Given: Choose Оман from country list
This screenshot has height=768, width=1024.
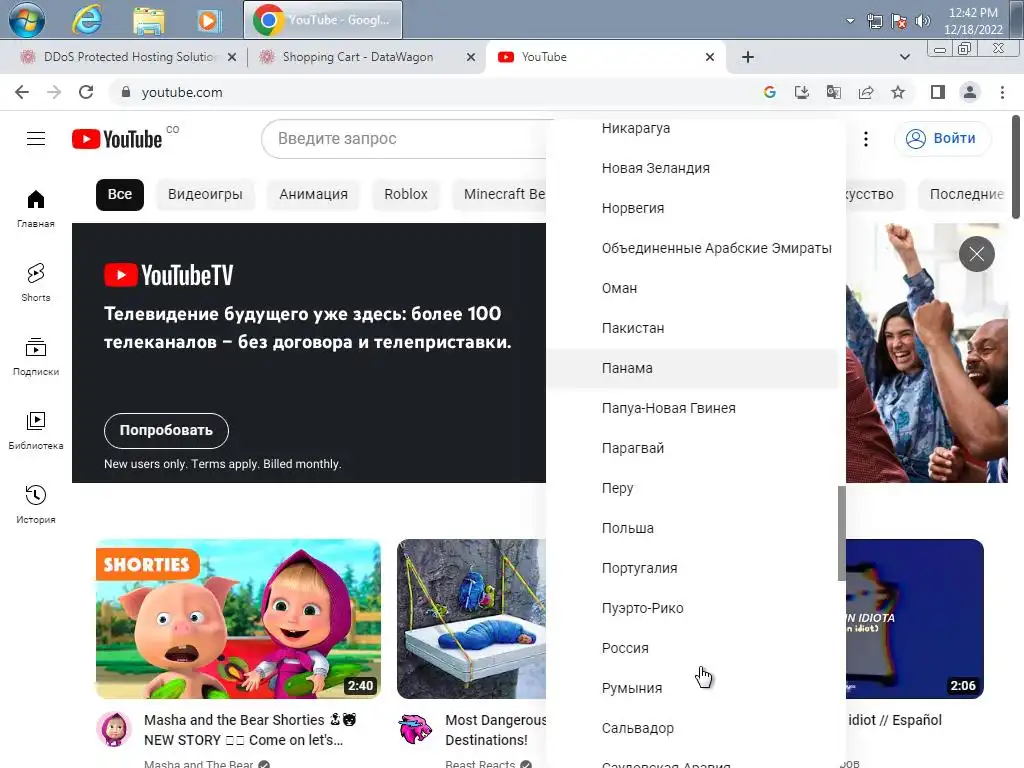Looking at the screenshot, I should pos(692,288).
